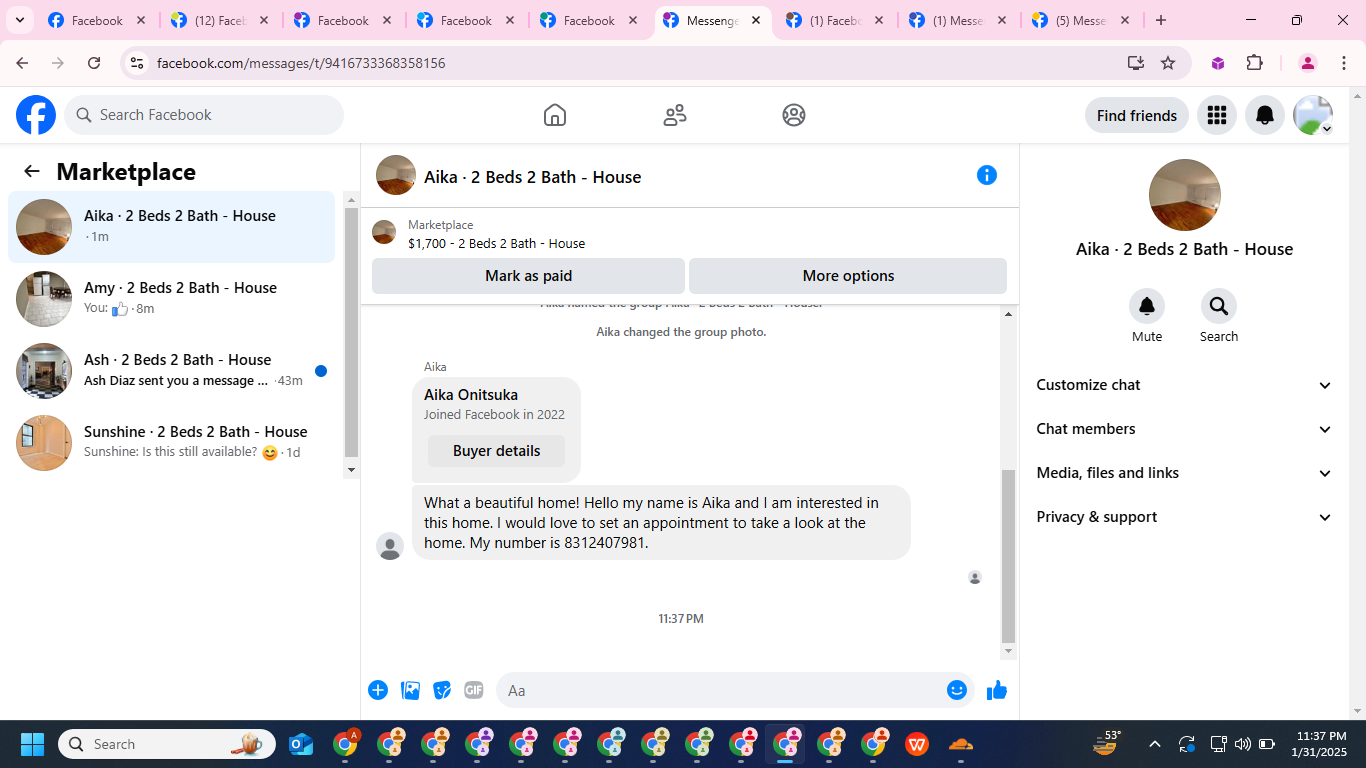Mute this chat with the bell icon
Image resolution: width=1366 pixels, height=768 pixels.
(x=1147, y=306)
